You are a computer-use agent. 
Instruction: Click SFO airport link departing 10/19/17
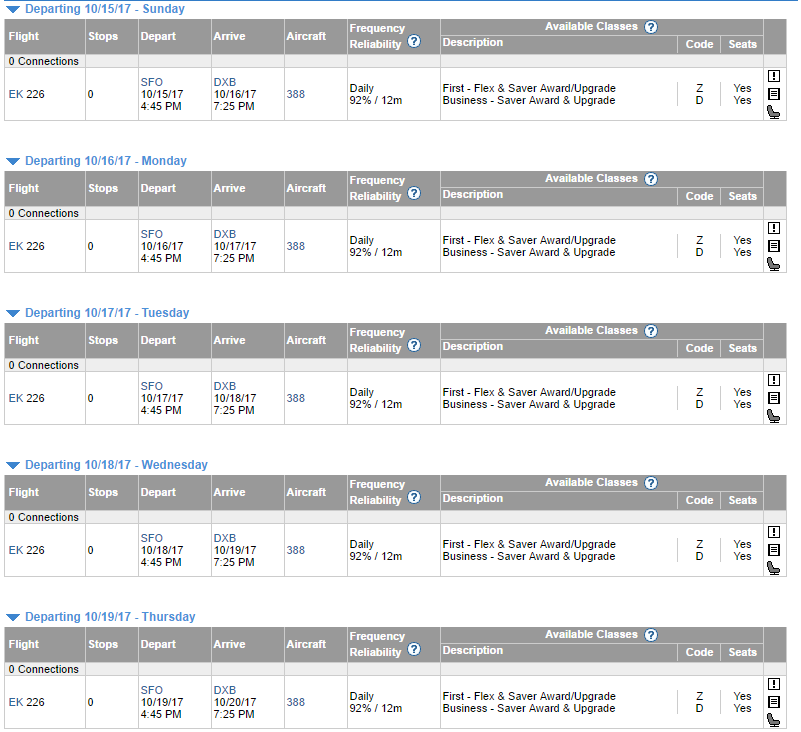(x=152, y=690)
